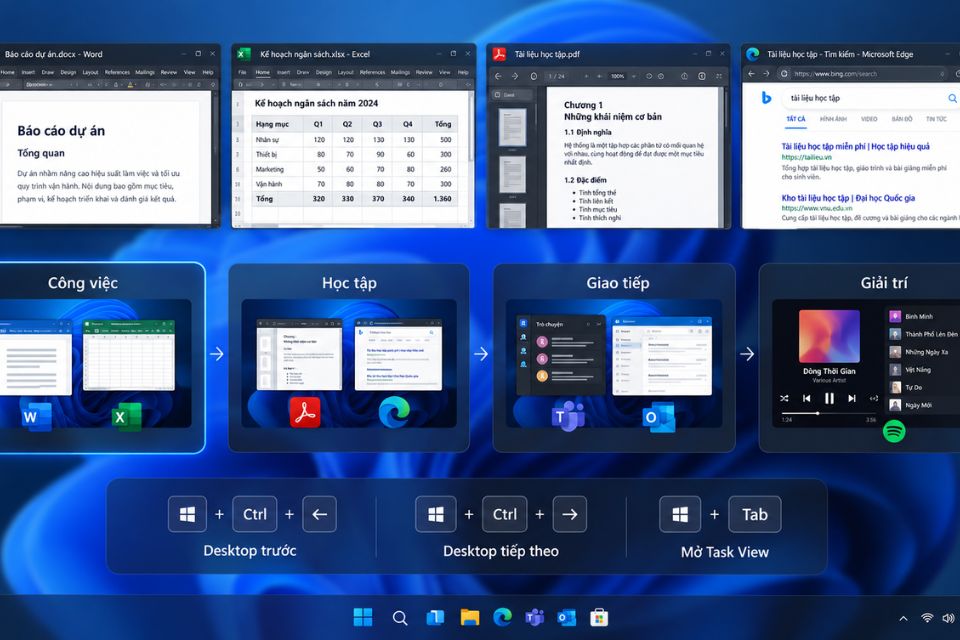This screenshot has width=960, height=640.
Task: Click the back arrow in Edge window
Action: (x=751, y=73)
